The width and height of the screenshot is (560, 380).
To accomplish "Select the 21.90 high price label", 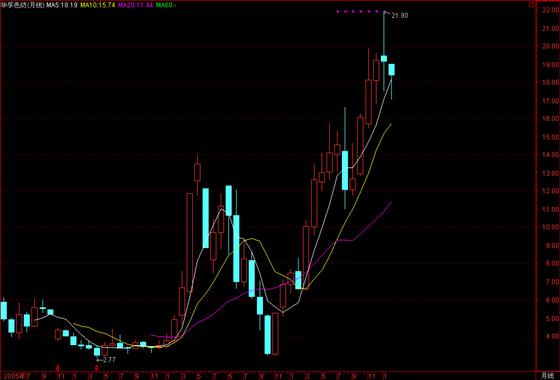I will tap(399, 15).
